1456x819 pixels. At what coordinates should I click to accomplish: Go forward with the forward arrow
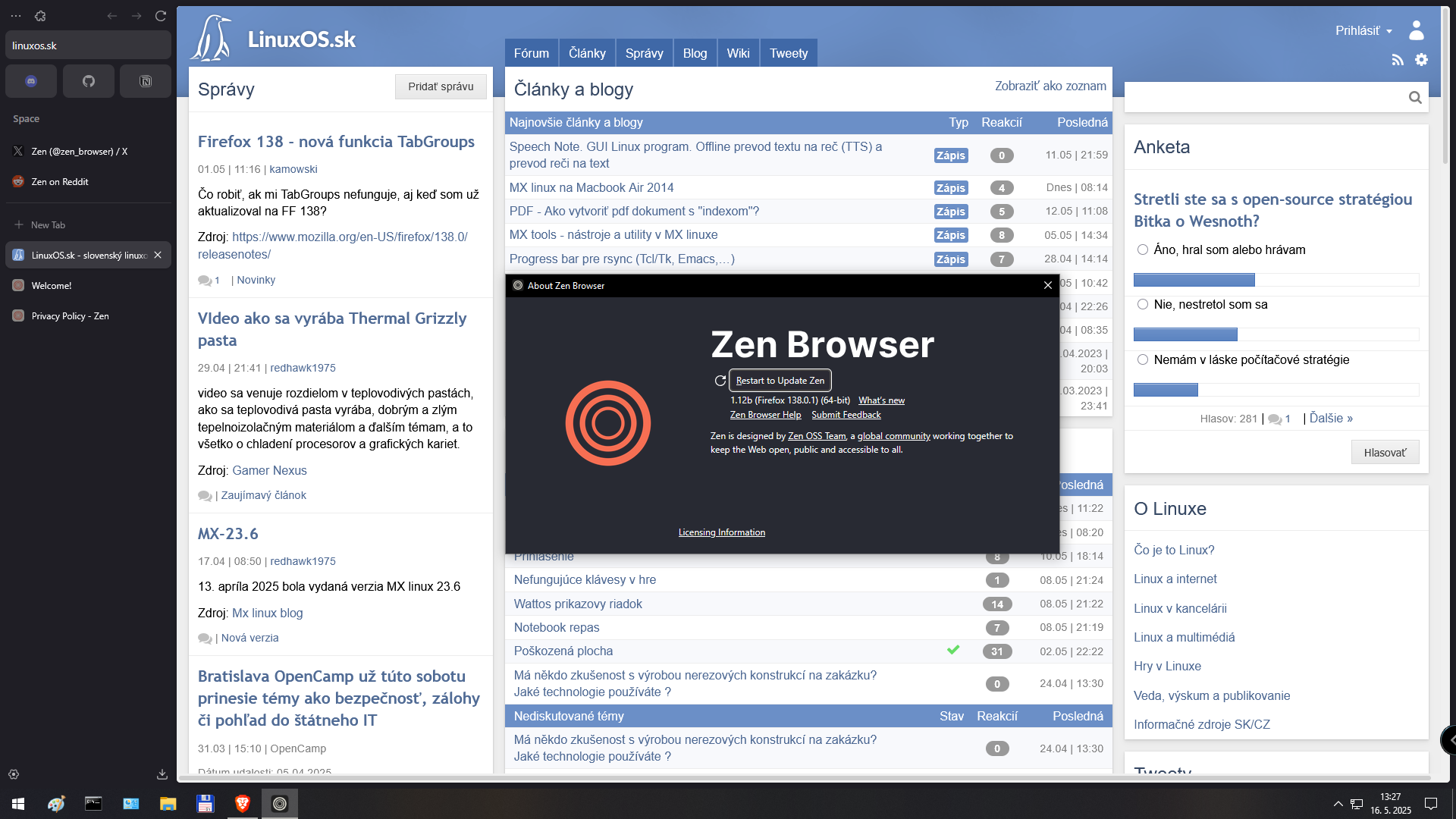click(x=136, y=16)
